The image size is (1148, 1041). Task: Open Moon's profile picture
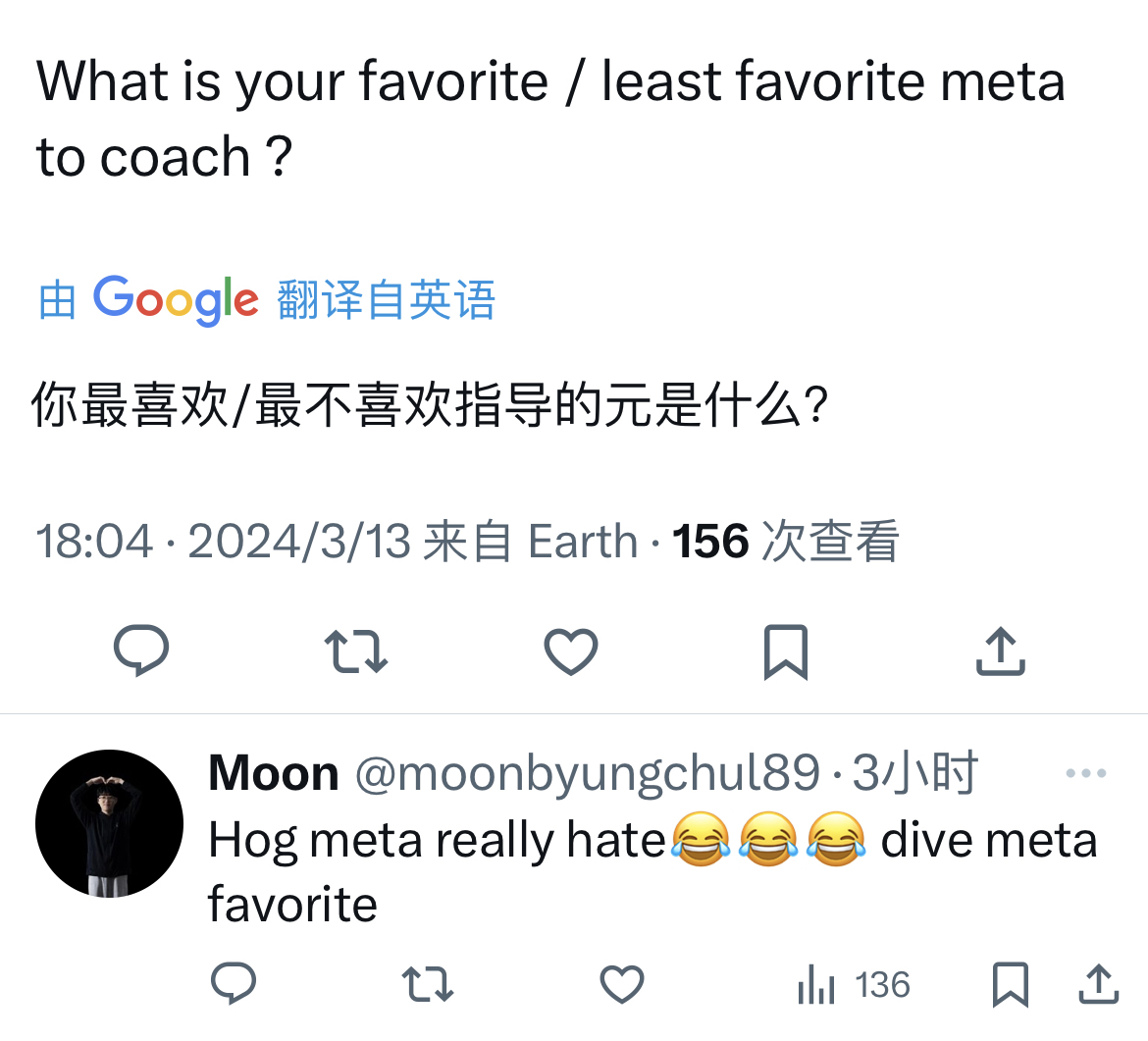tap(108, 824)
